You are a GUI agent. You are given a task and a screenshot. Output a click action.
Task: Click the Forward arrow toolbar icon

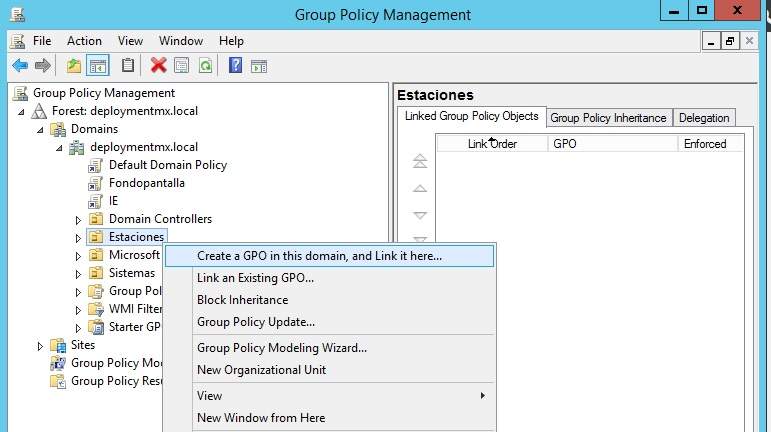click(x=42, y=66)
